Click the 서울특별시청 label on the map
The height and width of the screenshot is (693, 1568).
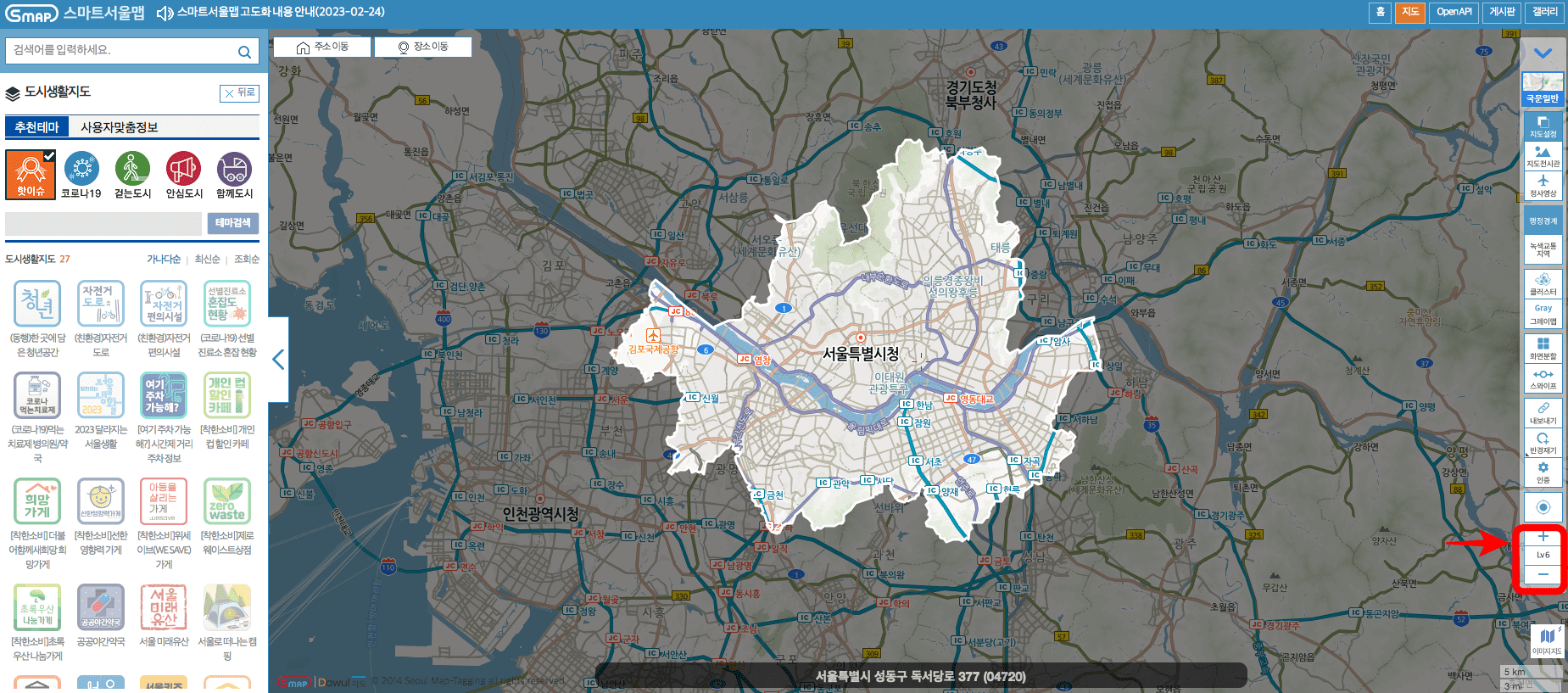coord(861,354)
